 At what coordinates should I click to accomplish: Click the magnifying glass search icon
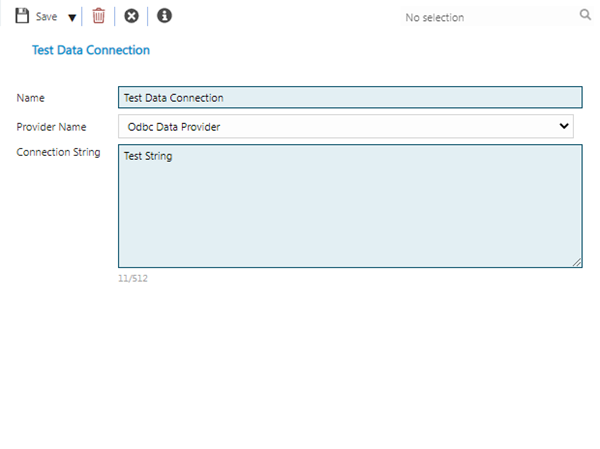pyautogui.click(x=585, y=16)
